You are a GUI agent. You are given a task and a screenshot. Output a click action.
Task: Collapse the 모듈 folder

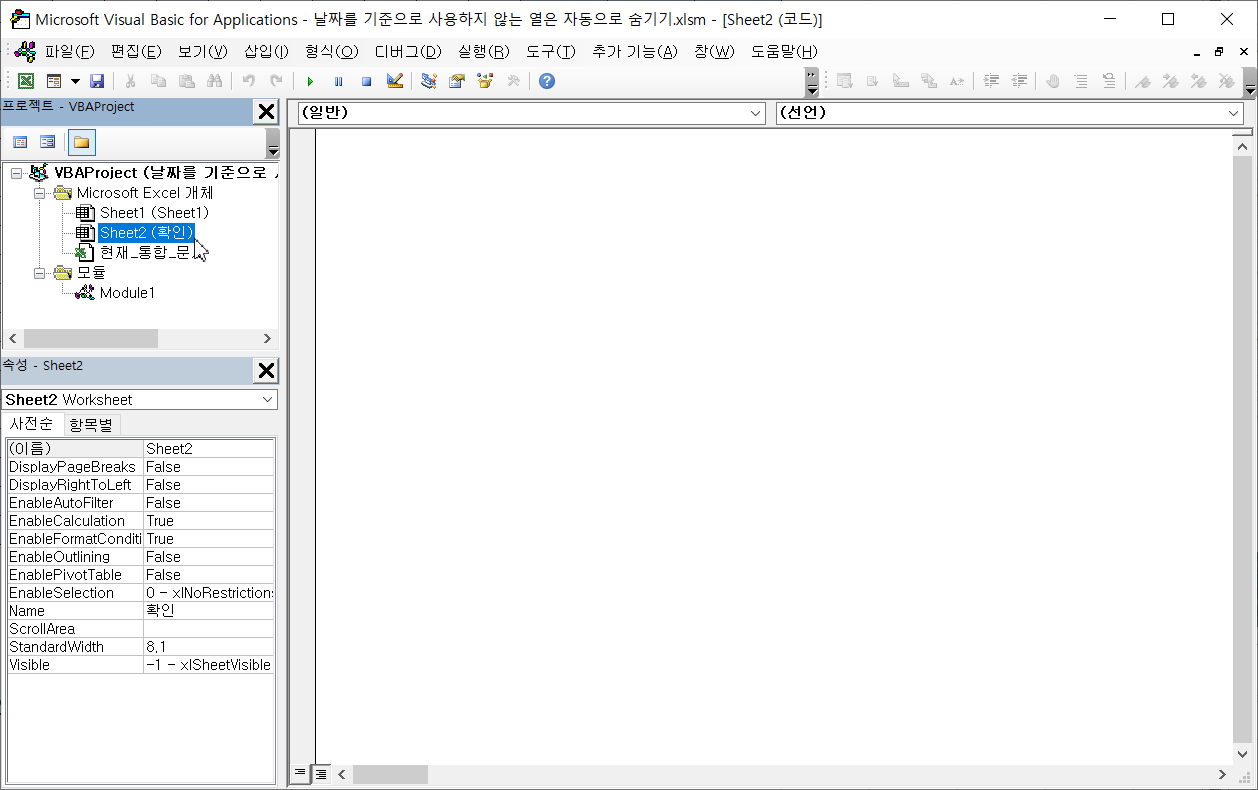[x=39, y=273]
